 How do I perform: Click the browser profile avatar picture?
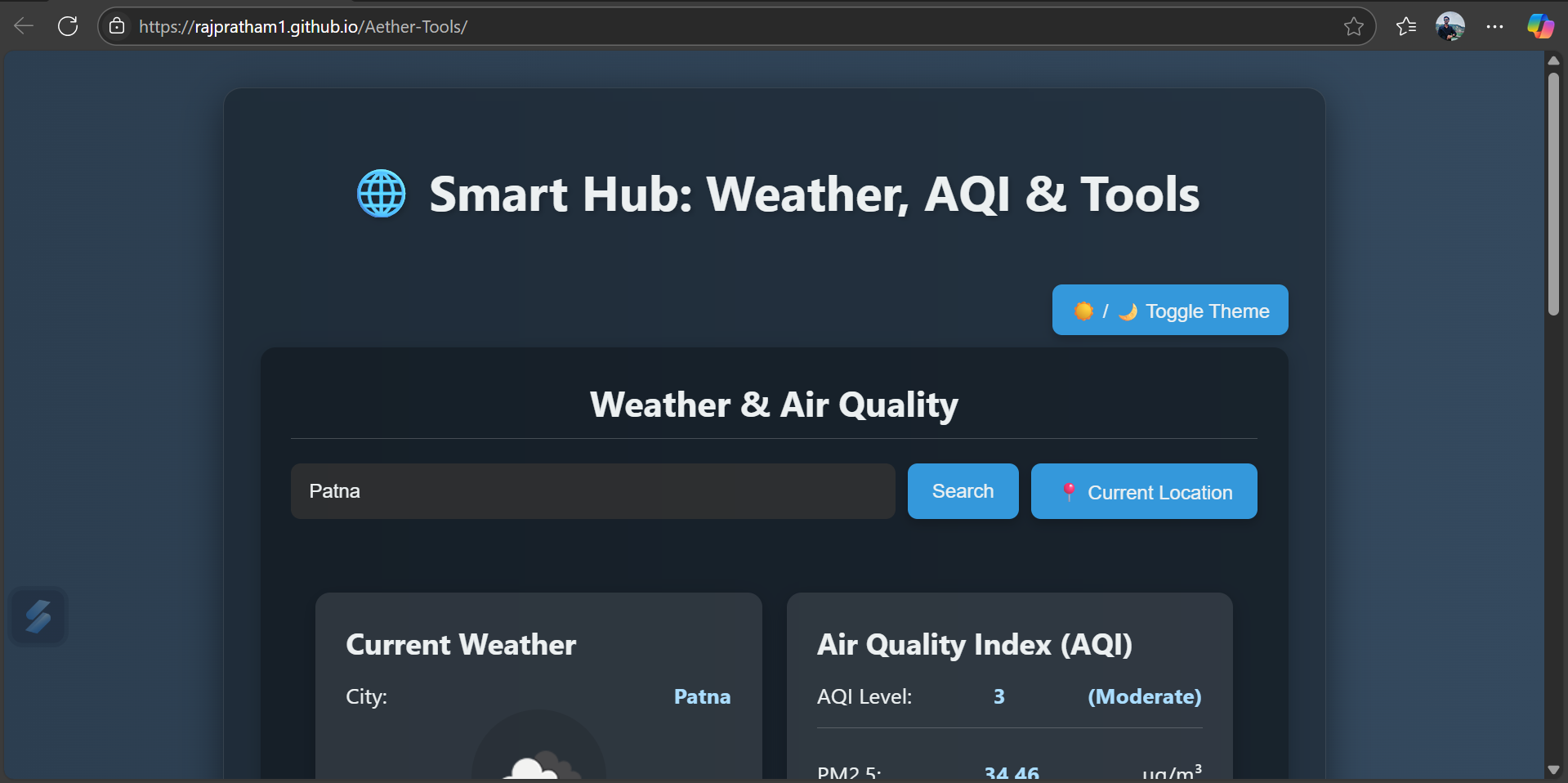[x=1451, y=25]
